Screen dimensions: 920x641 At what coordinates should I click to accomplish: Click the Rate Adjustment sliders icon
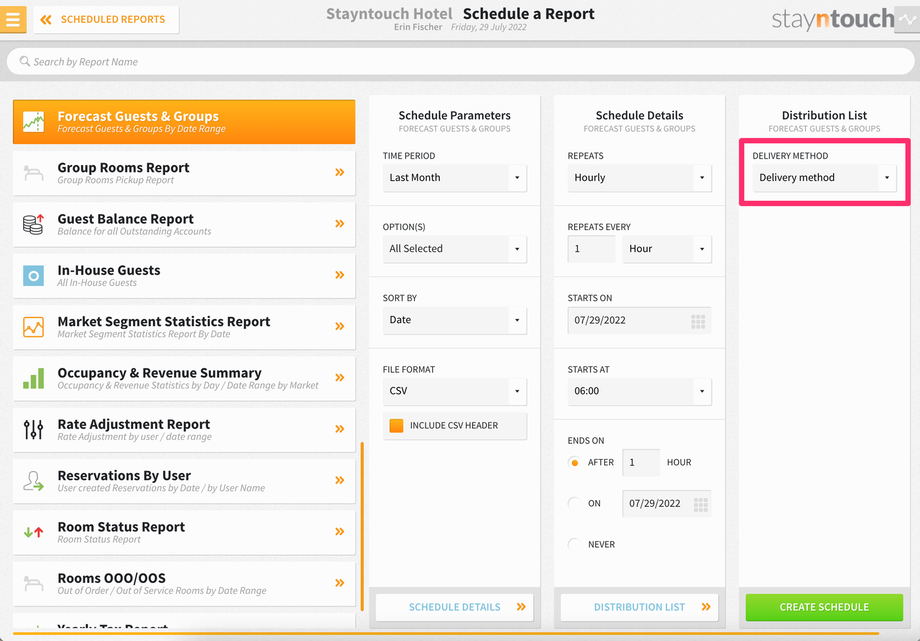(33, 430)
